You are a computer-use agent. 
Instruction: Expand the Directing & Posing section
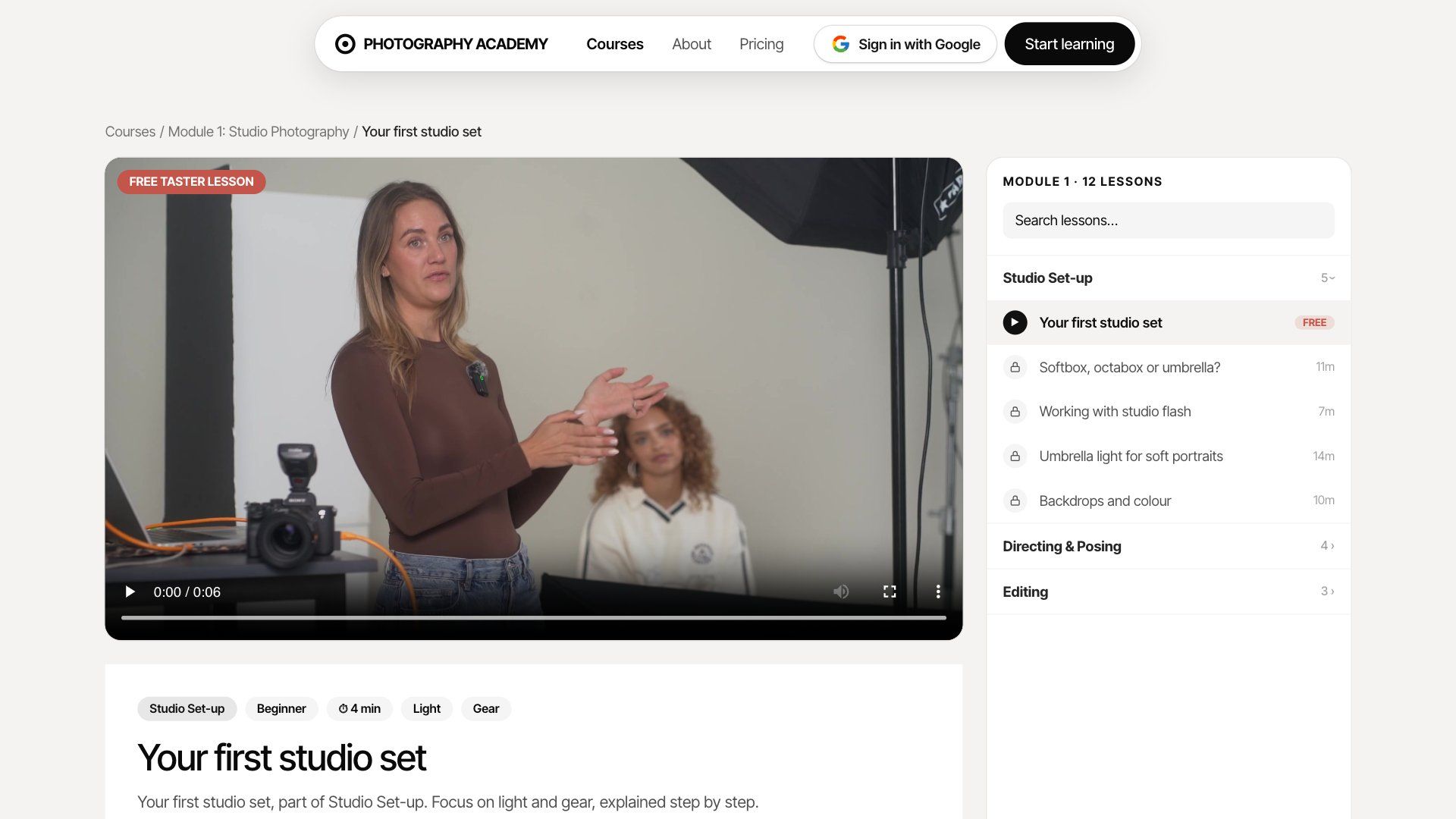pos(1168,546)
